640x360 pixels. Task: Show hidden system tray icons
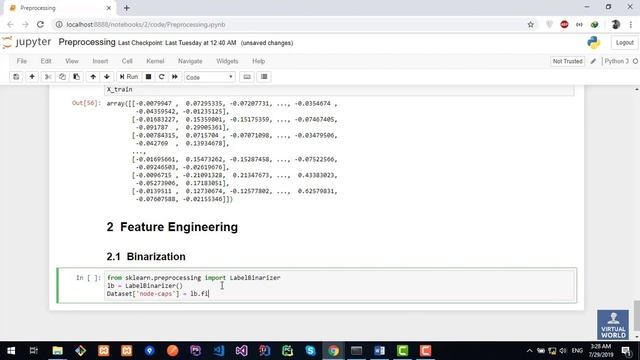coord(529,351)
